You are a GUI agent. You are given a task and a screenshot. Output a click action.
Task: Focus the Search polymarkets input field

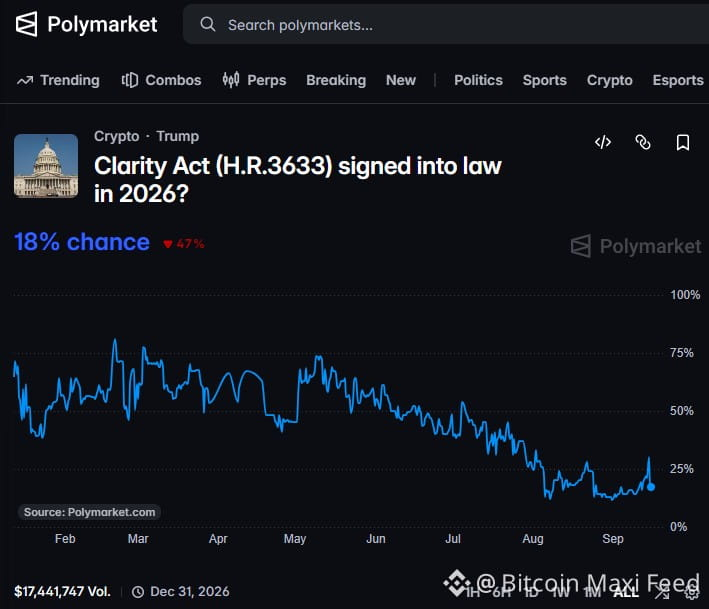click(x=445, y=24)
